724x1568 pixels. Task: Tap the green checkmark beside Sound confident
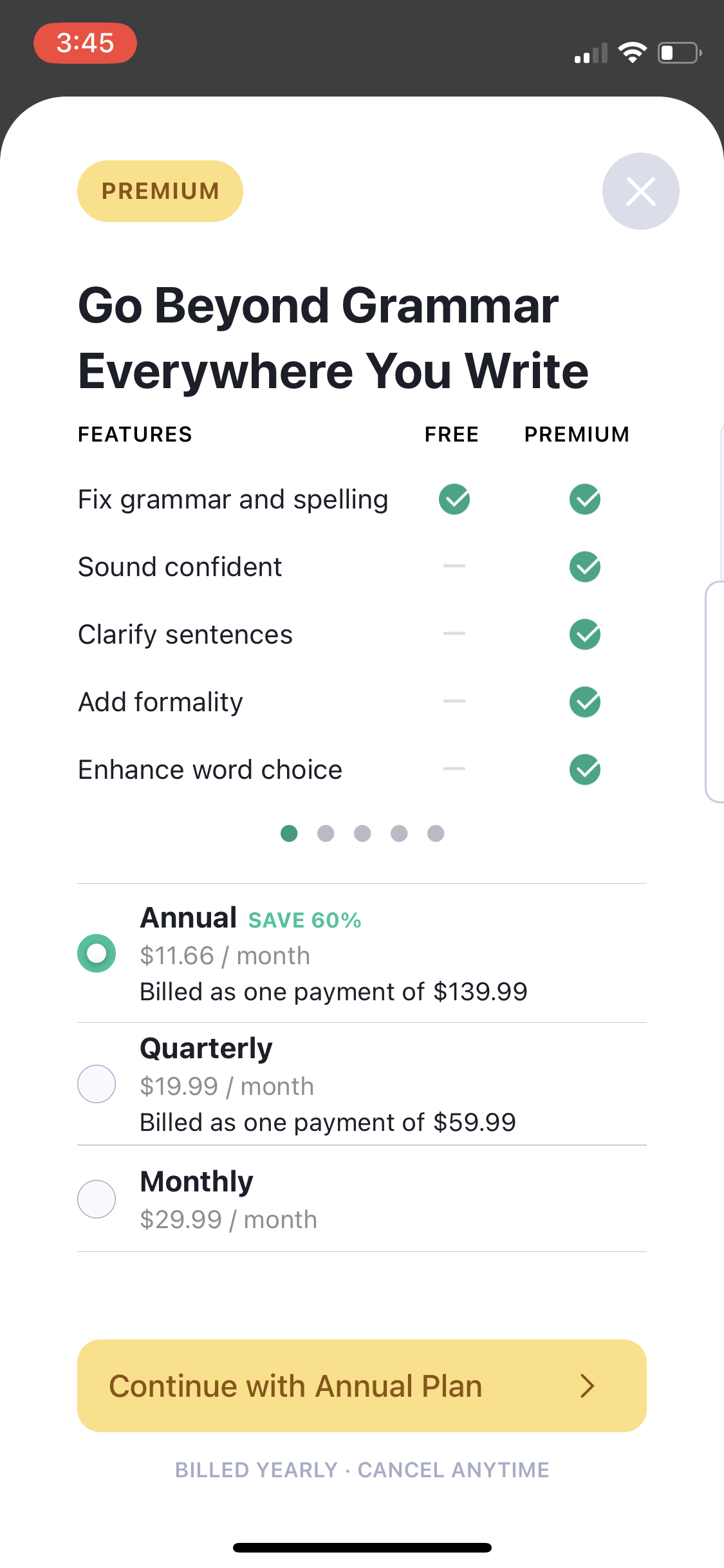point(584,566)
